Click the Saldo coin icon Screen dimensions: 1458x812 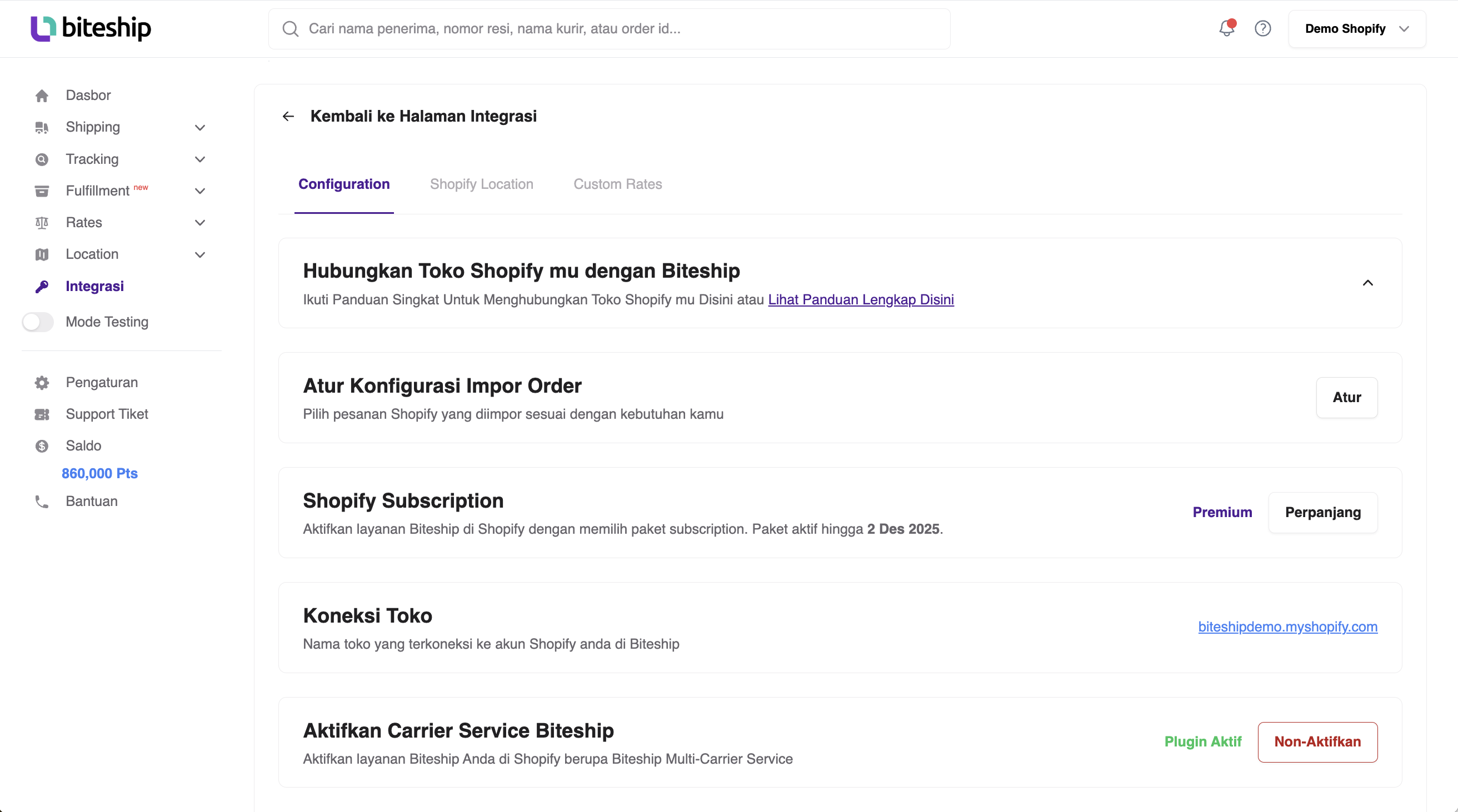tap(41, 447)
